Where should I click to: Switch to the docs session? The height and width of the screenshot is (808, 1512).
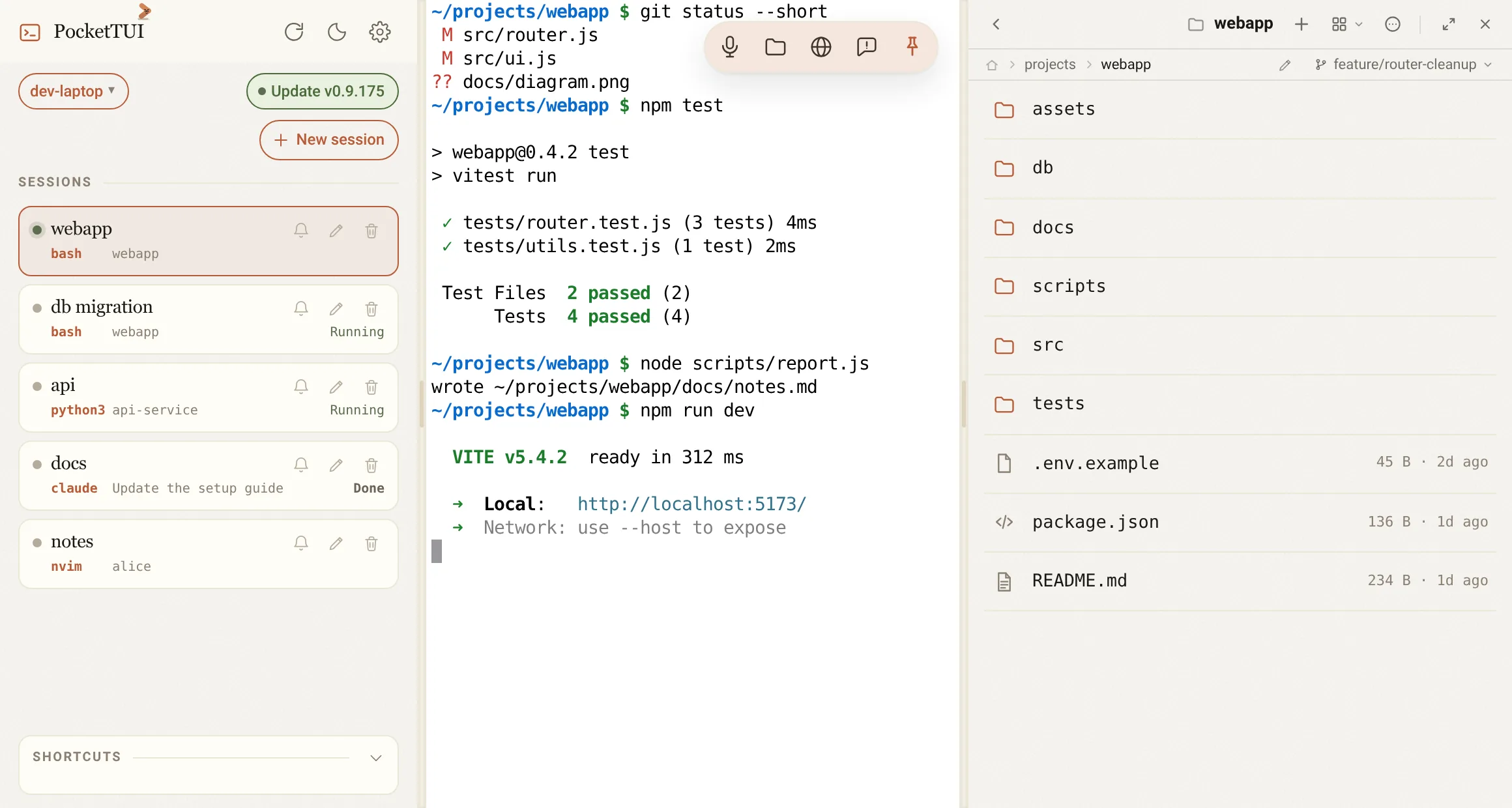[209, 476]
